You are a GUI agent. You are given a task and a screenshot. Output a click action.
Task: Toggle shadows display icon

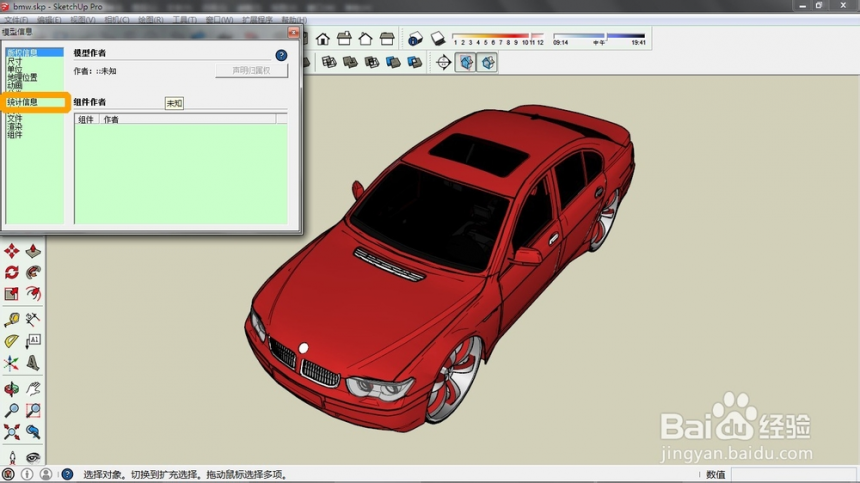pos(438,39)
